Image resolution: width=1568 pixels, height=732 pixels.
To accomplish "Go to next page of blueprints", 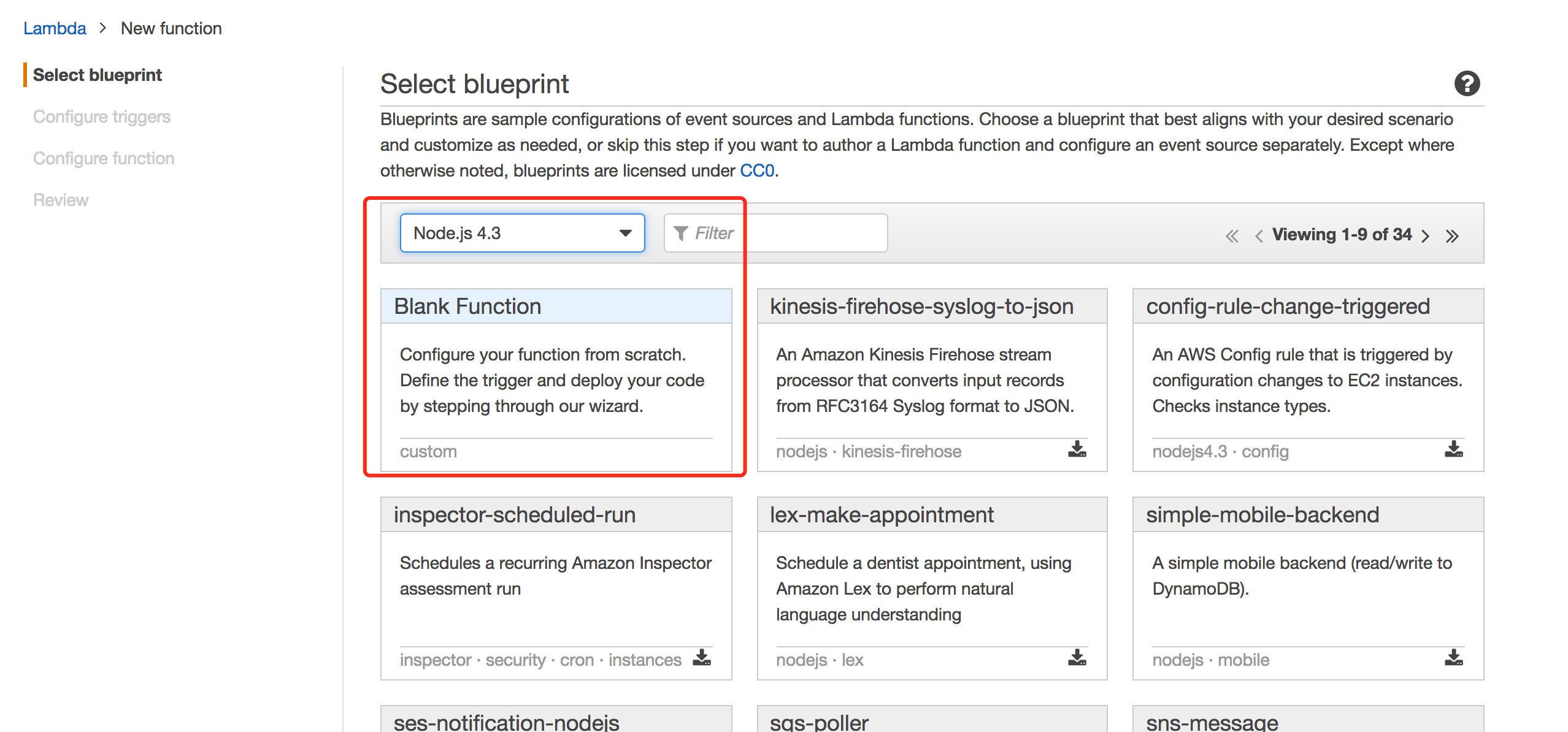I will click(1426, 236).
